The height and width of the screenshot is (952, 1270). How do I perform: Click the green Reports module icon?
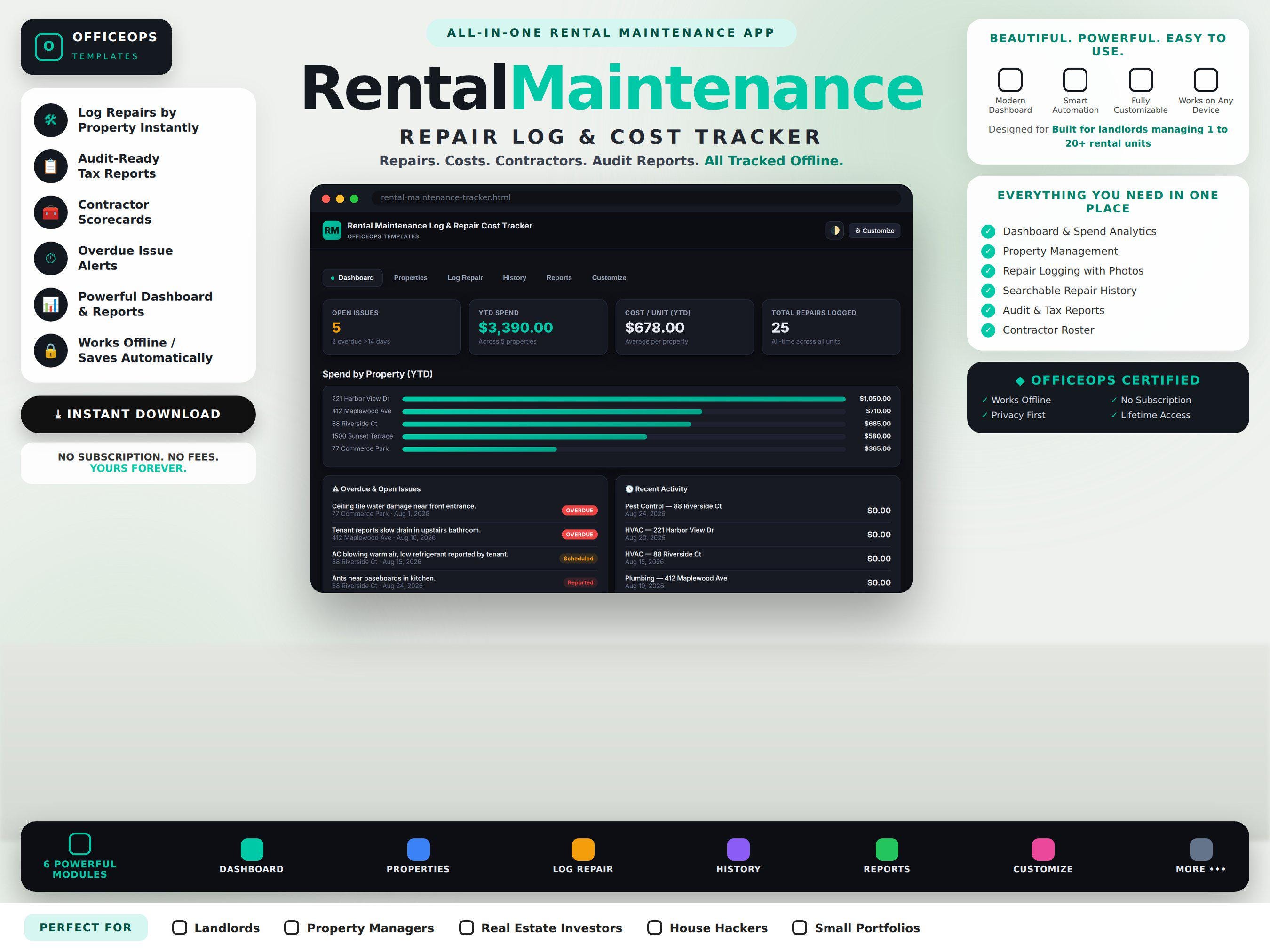pyautogui.click(x=887, y=850)
